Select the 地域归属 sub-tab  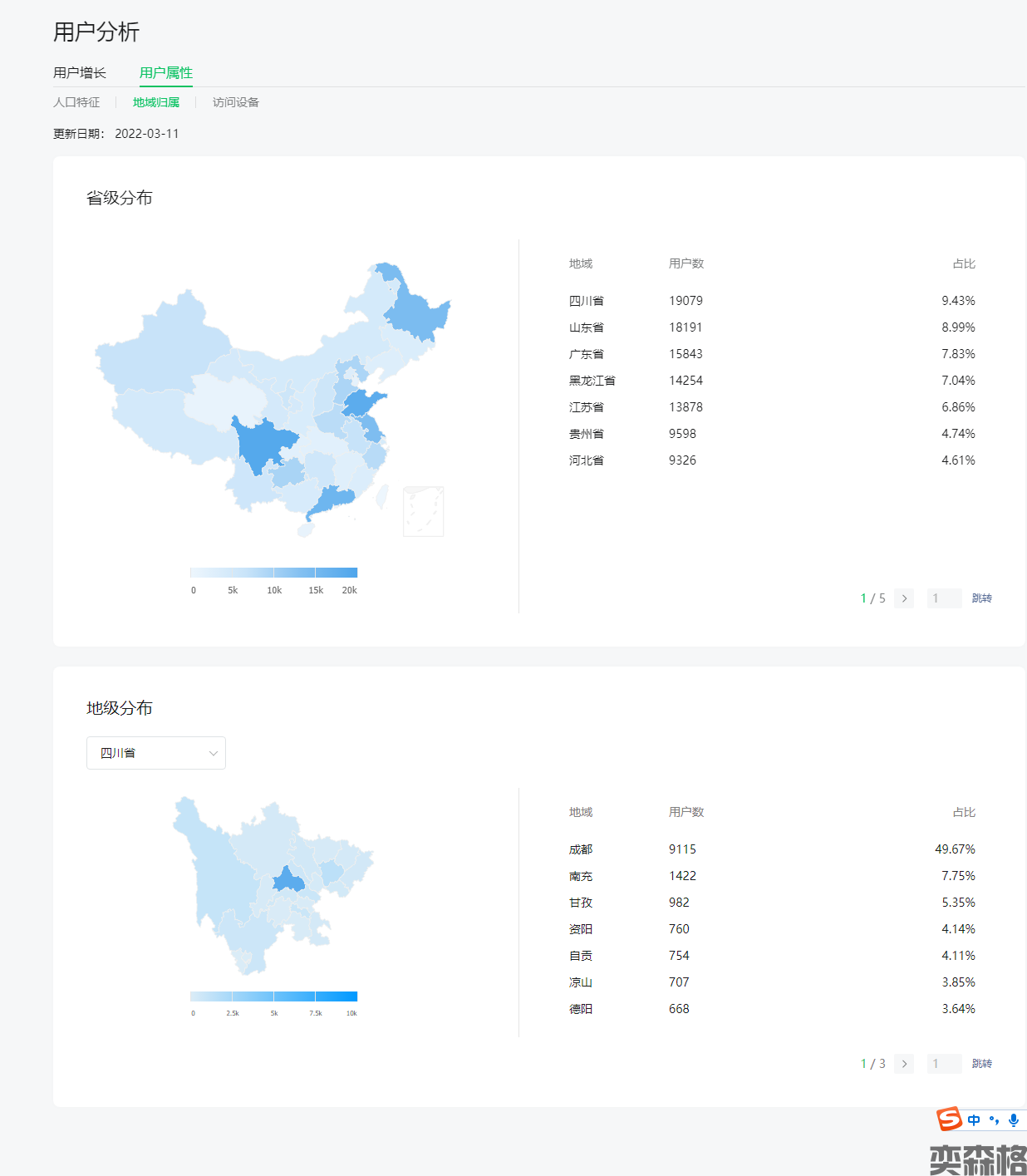156,102
